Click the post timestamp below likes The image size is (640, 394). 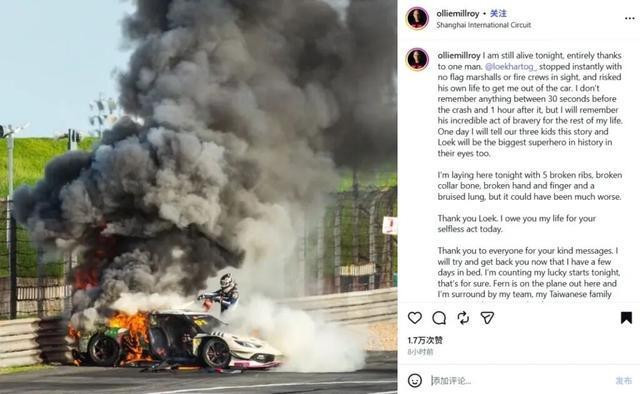pos(420,352)
